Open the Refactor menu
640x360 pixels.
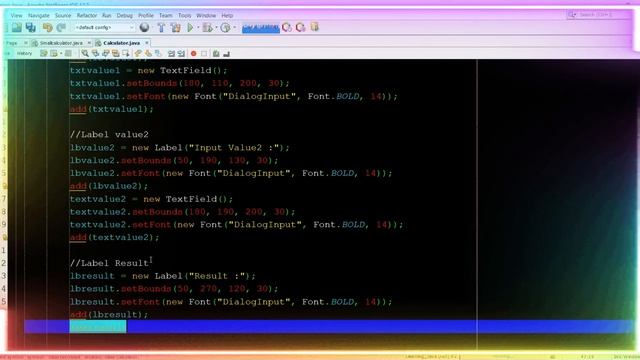point(87,15)
